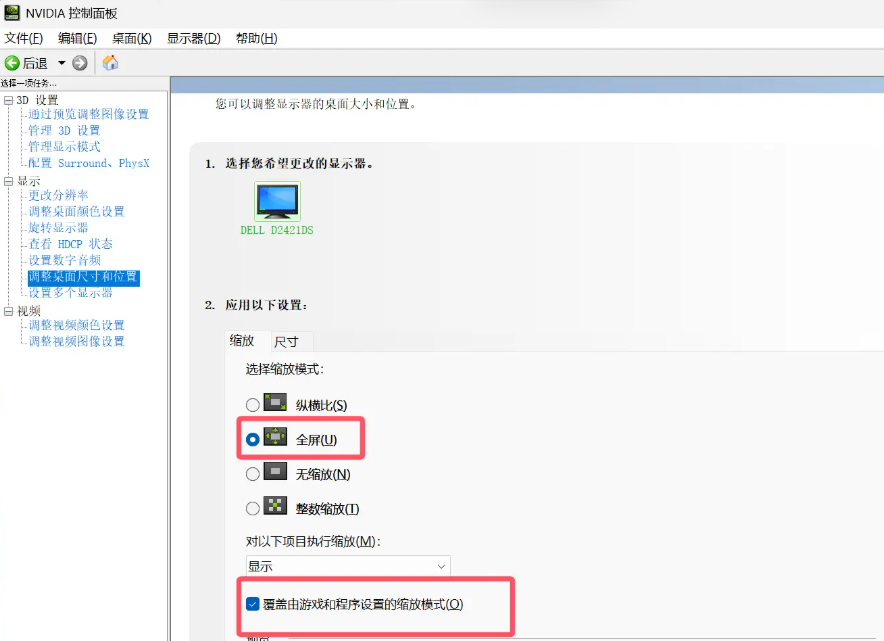Click the integer scaling mode icon

[x=275, y=506]
